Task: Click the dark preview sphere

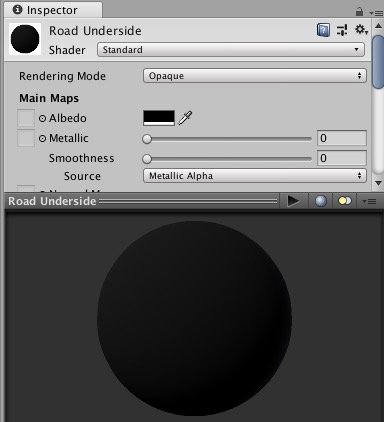Action: click(195, 318)
